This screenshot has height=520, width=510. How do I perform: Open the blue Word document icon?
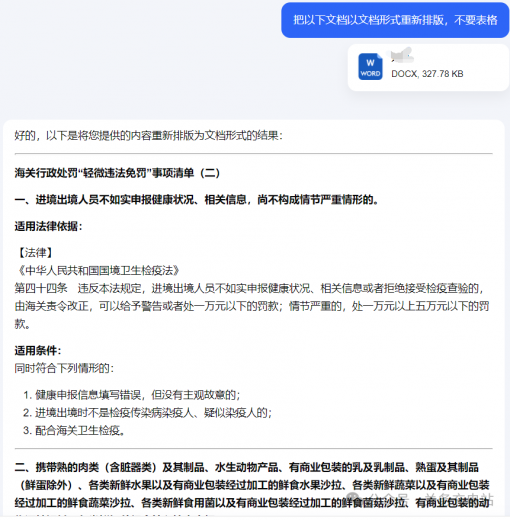[x=370, y=67]
